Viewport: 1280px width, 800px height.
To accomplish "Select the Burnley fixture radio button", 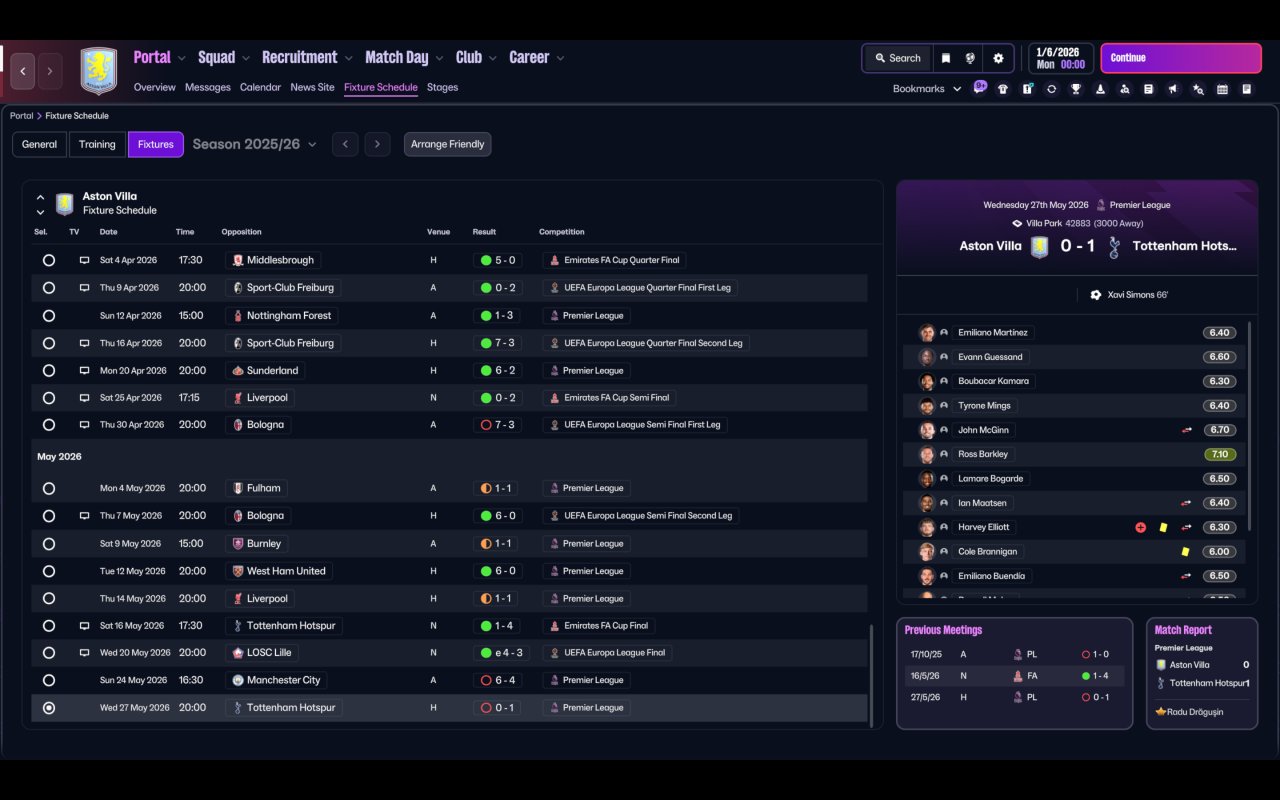I will pos(49,544).
